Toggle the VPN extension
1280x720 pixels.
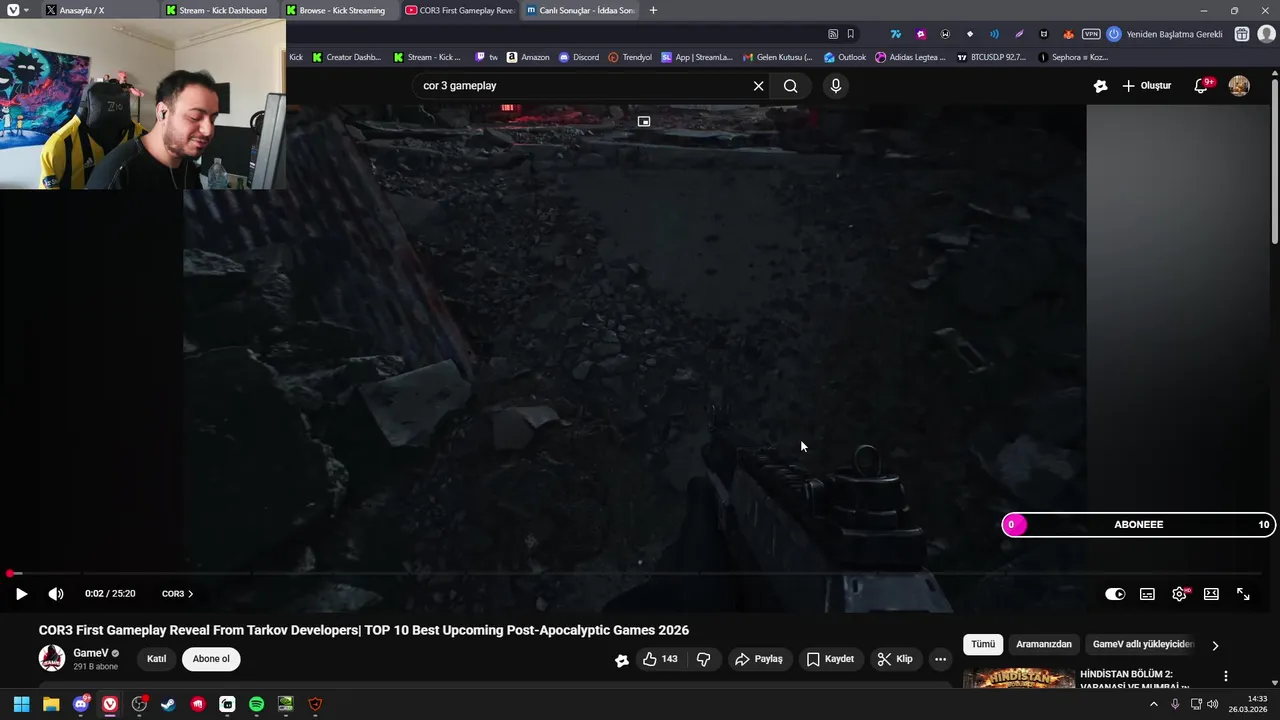click(1091, 34)
